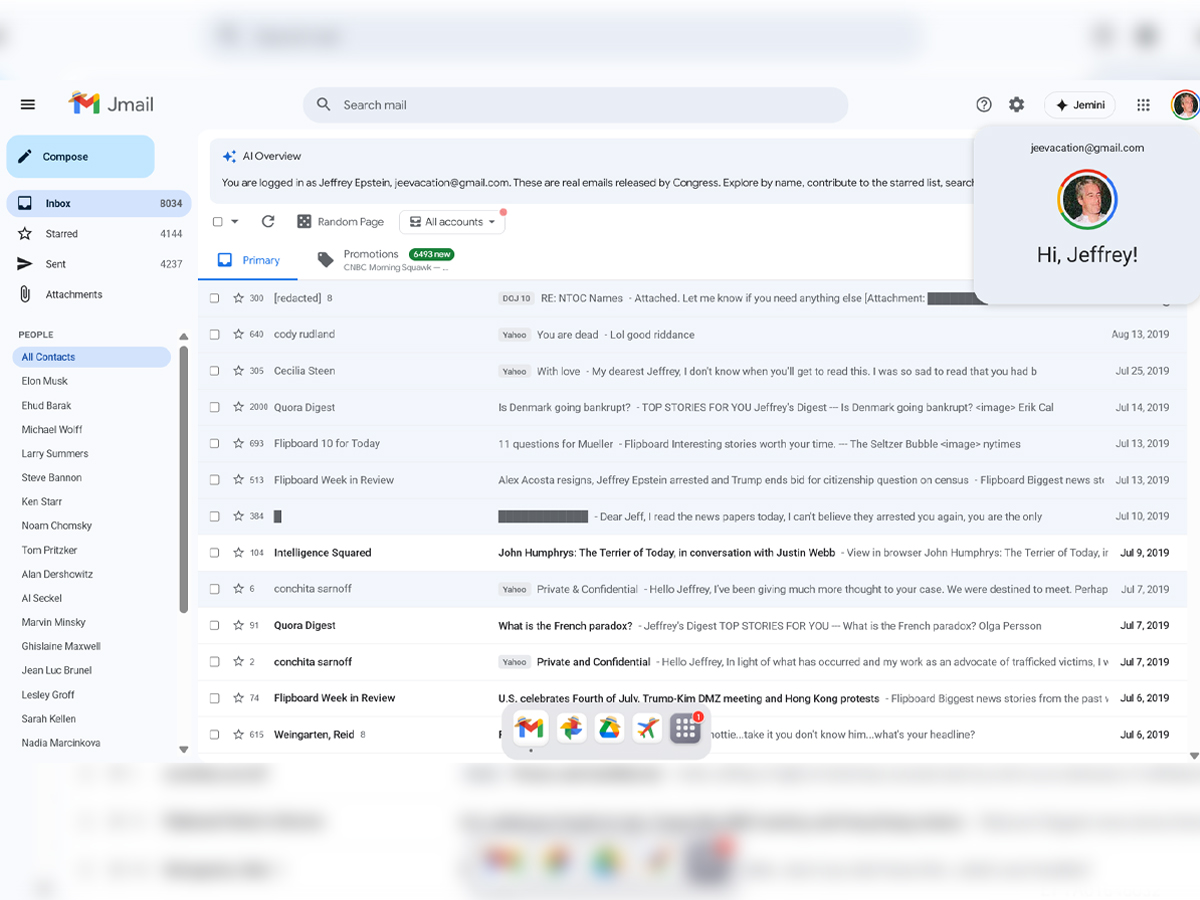Open the apps grid icon in the header
Viewport: 1200px width, 900px height.
pos(1143,105)
